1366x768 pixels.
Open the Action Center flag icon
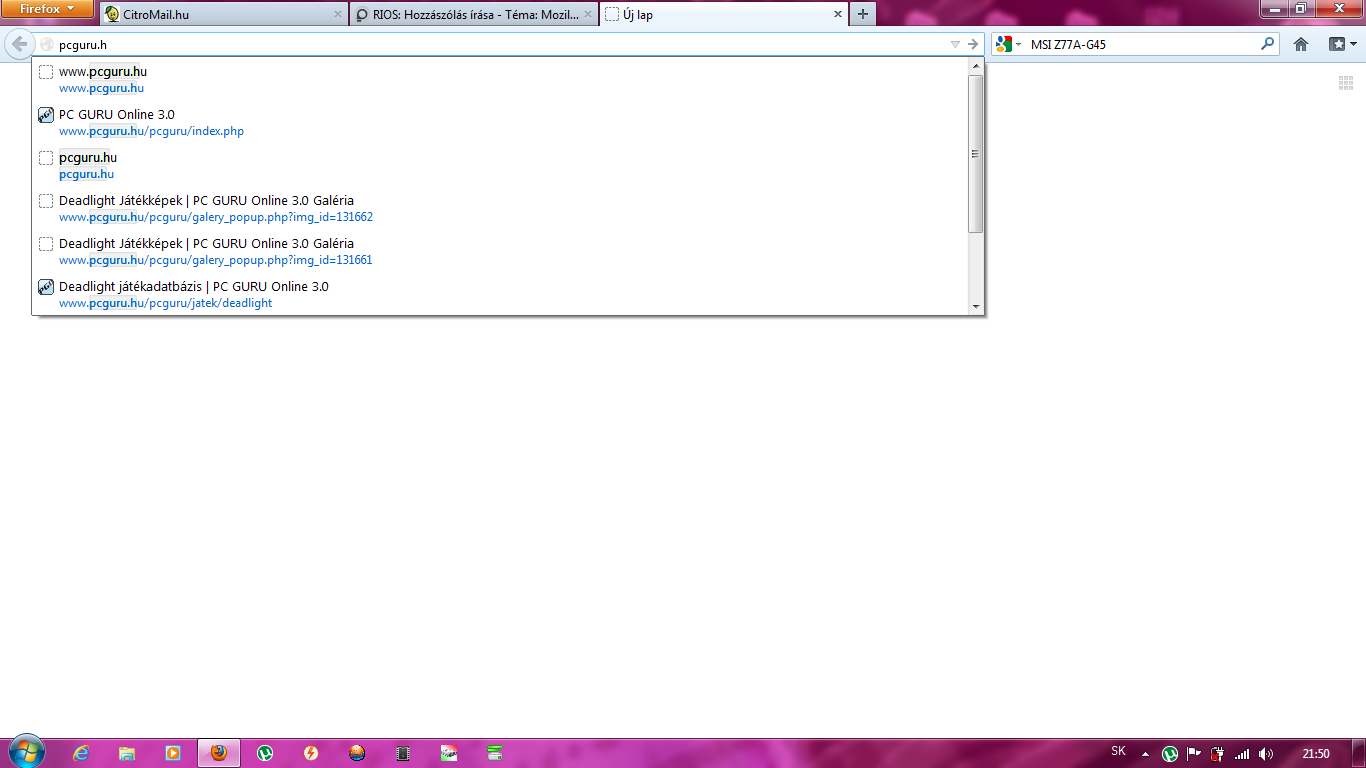1194,754
